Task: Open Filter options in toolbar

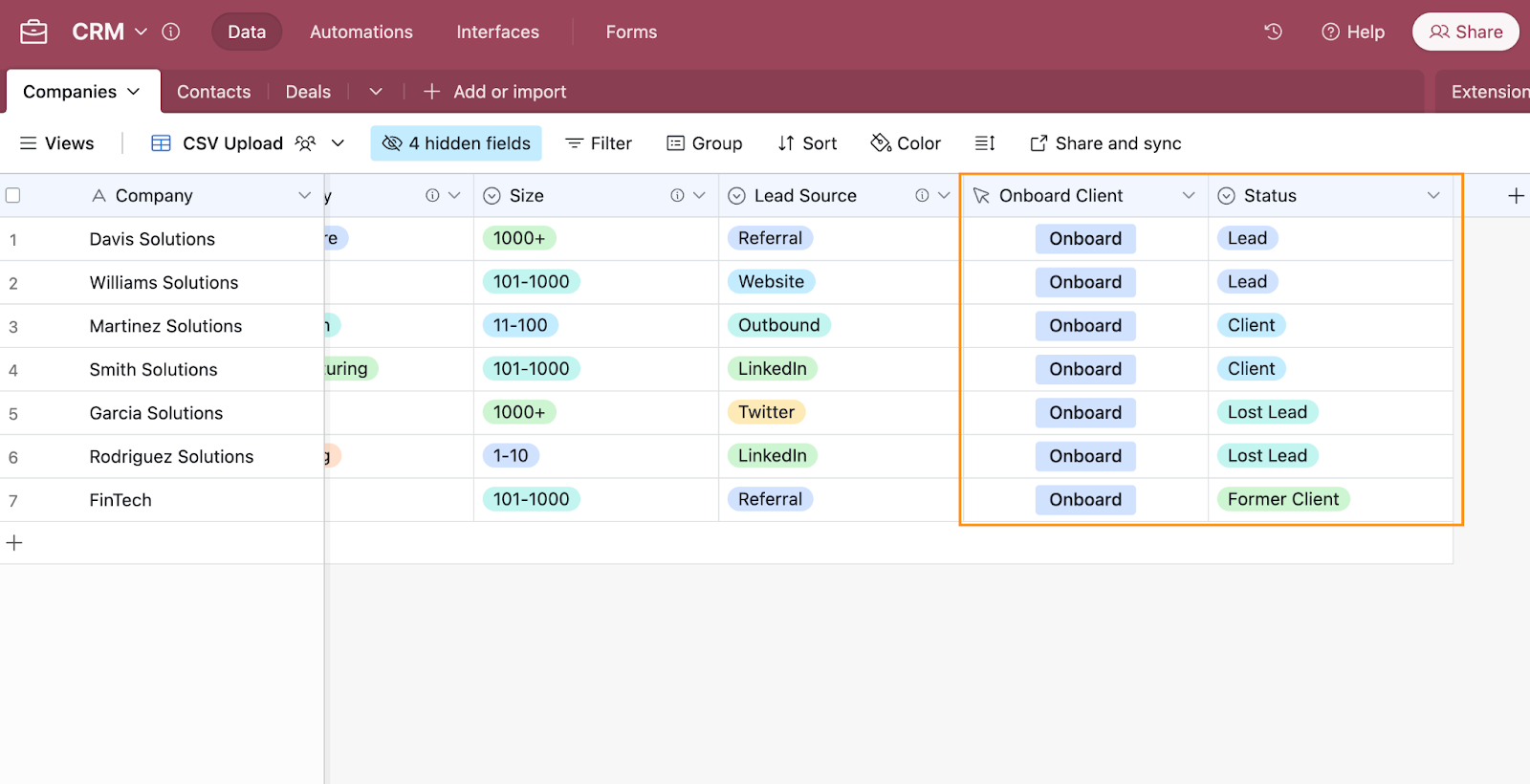Action: 599,143
